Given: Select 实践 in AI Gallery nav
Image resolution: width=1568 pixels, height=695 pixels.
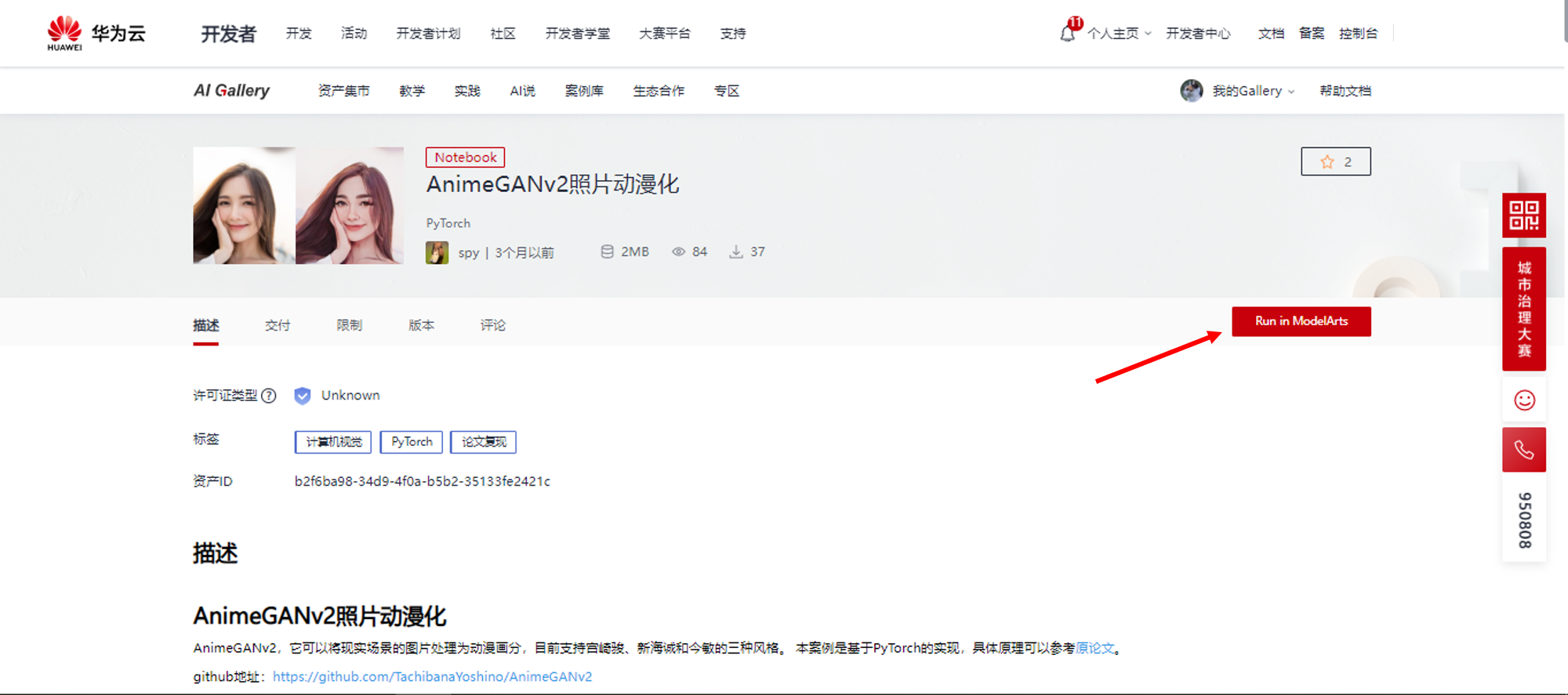Looking at the screenshot, I should pyautogui.click(x=467, y=91).
